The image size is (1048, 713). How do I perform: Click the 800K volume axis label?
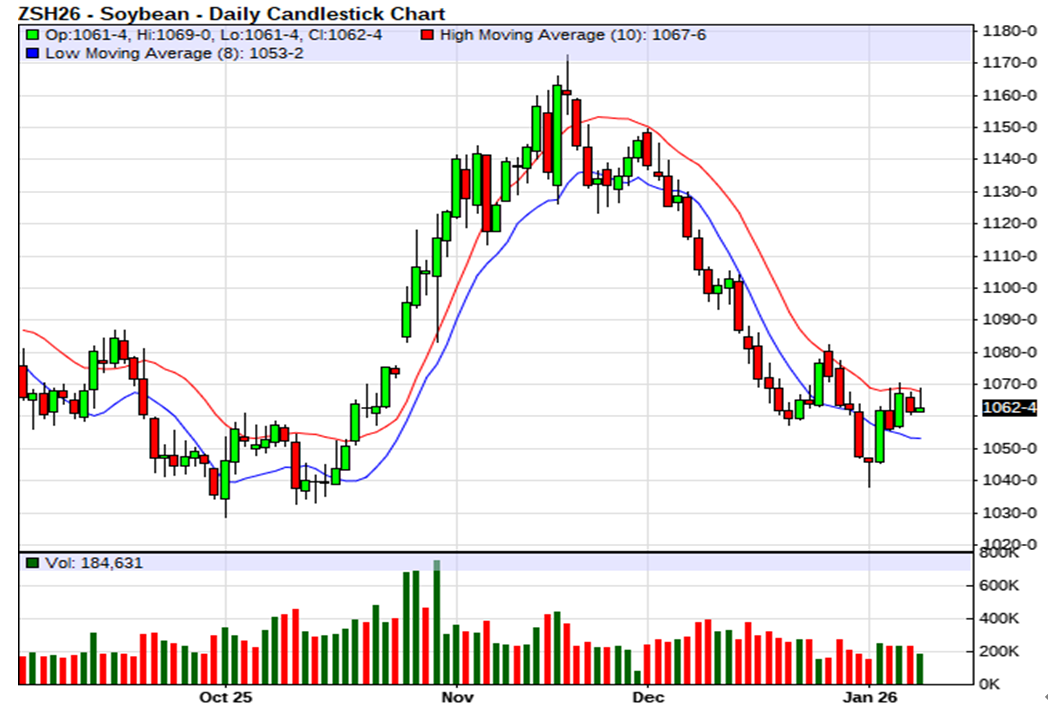1001,553
